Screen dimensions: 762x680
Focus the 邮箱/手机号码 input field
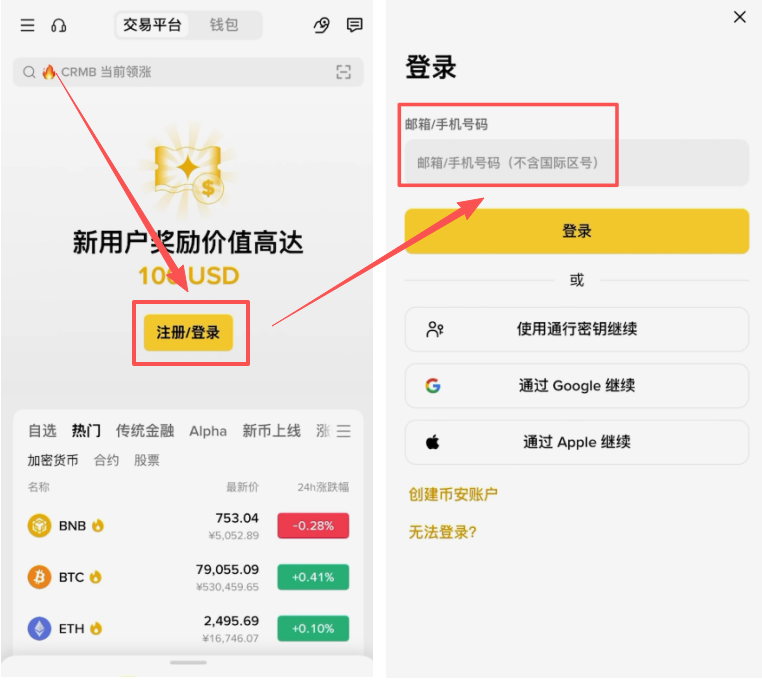pos(577,163)
